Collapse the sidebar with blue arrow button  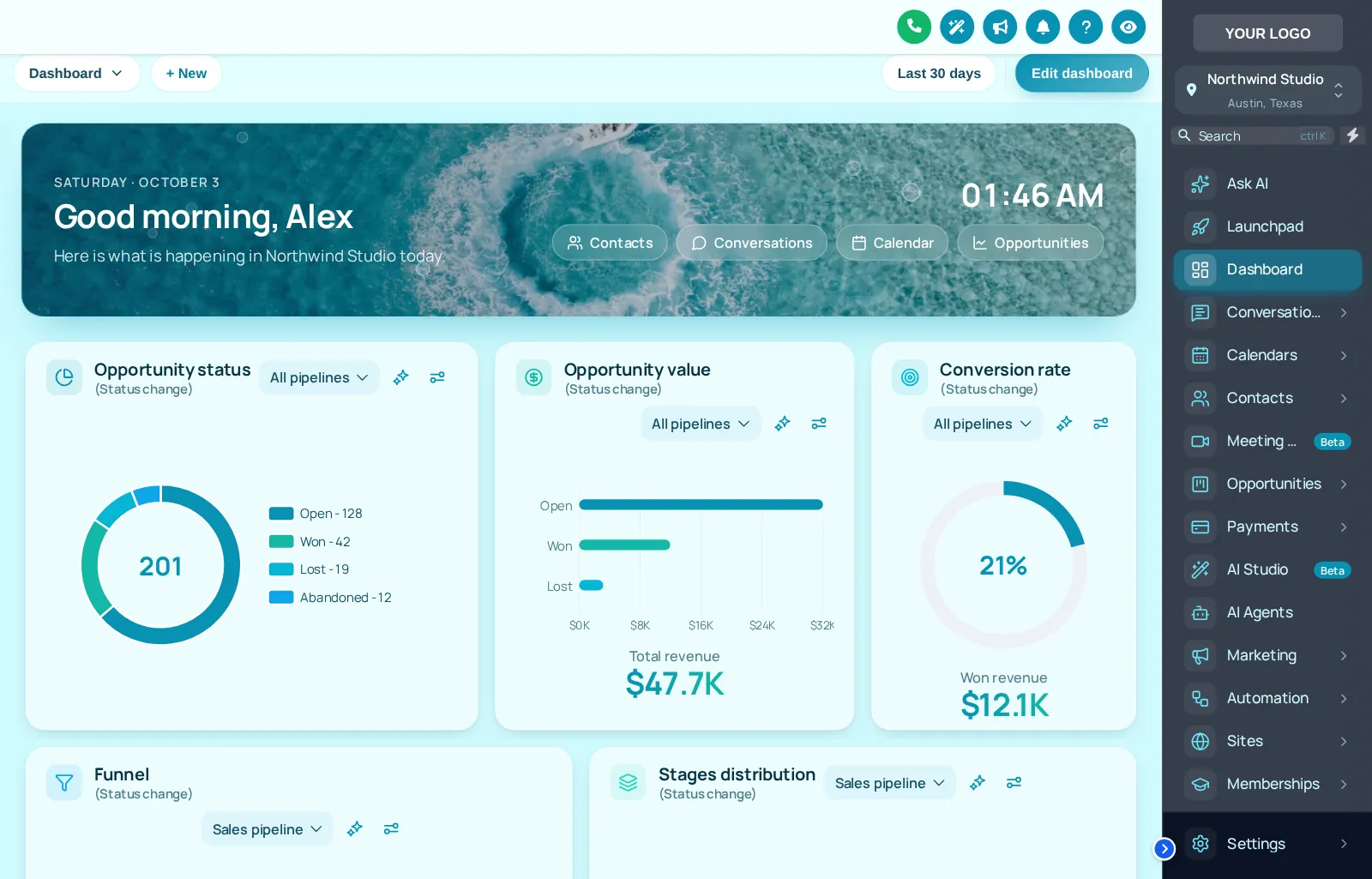(x=1164, y=849)
